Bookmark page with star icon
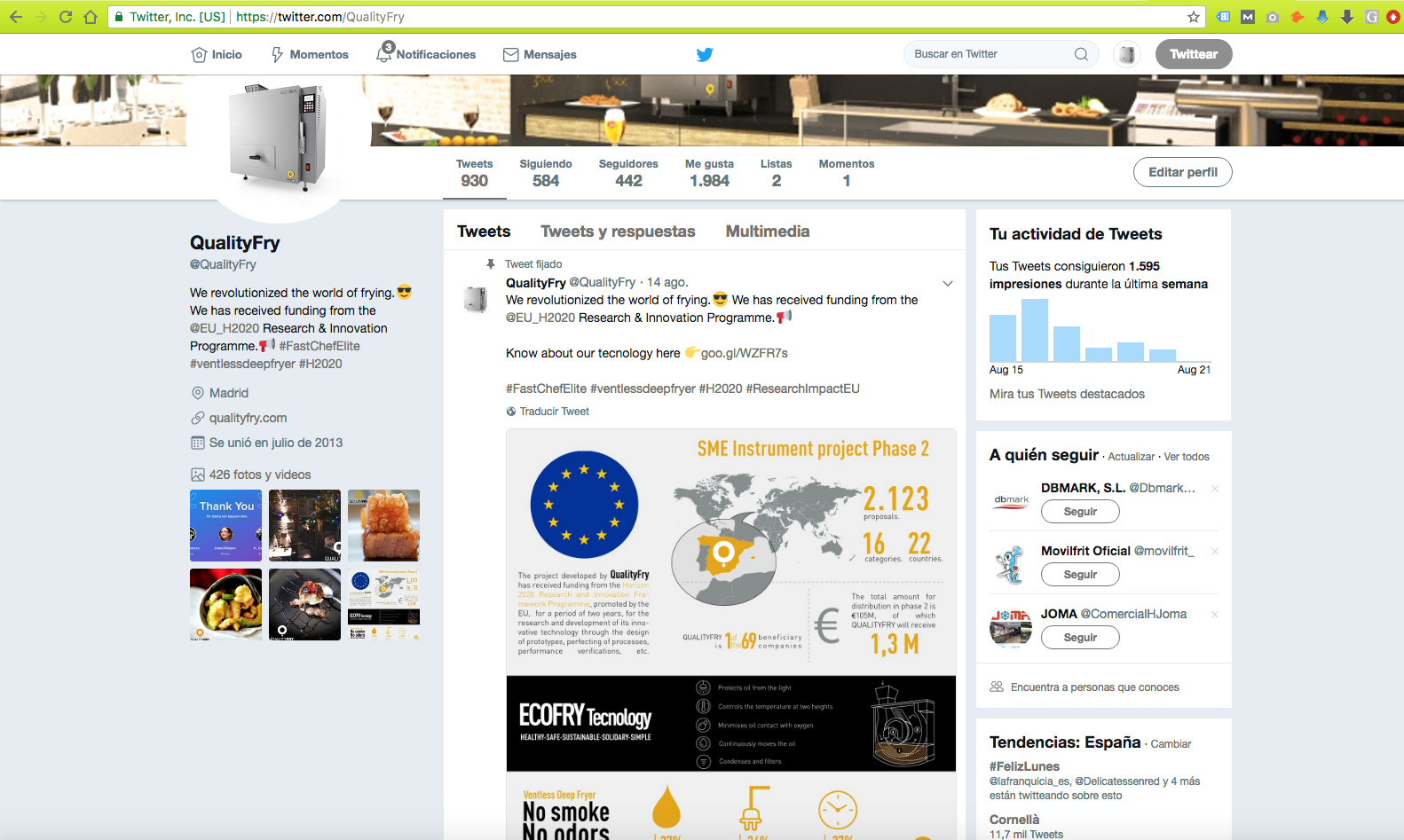1404x840 pixels. coord(1194,17)
